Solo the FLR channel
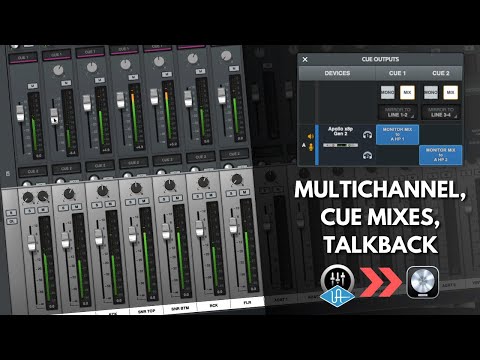Viewport: 480px width, 360px height. click(231, 193)
